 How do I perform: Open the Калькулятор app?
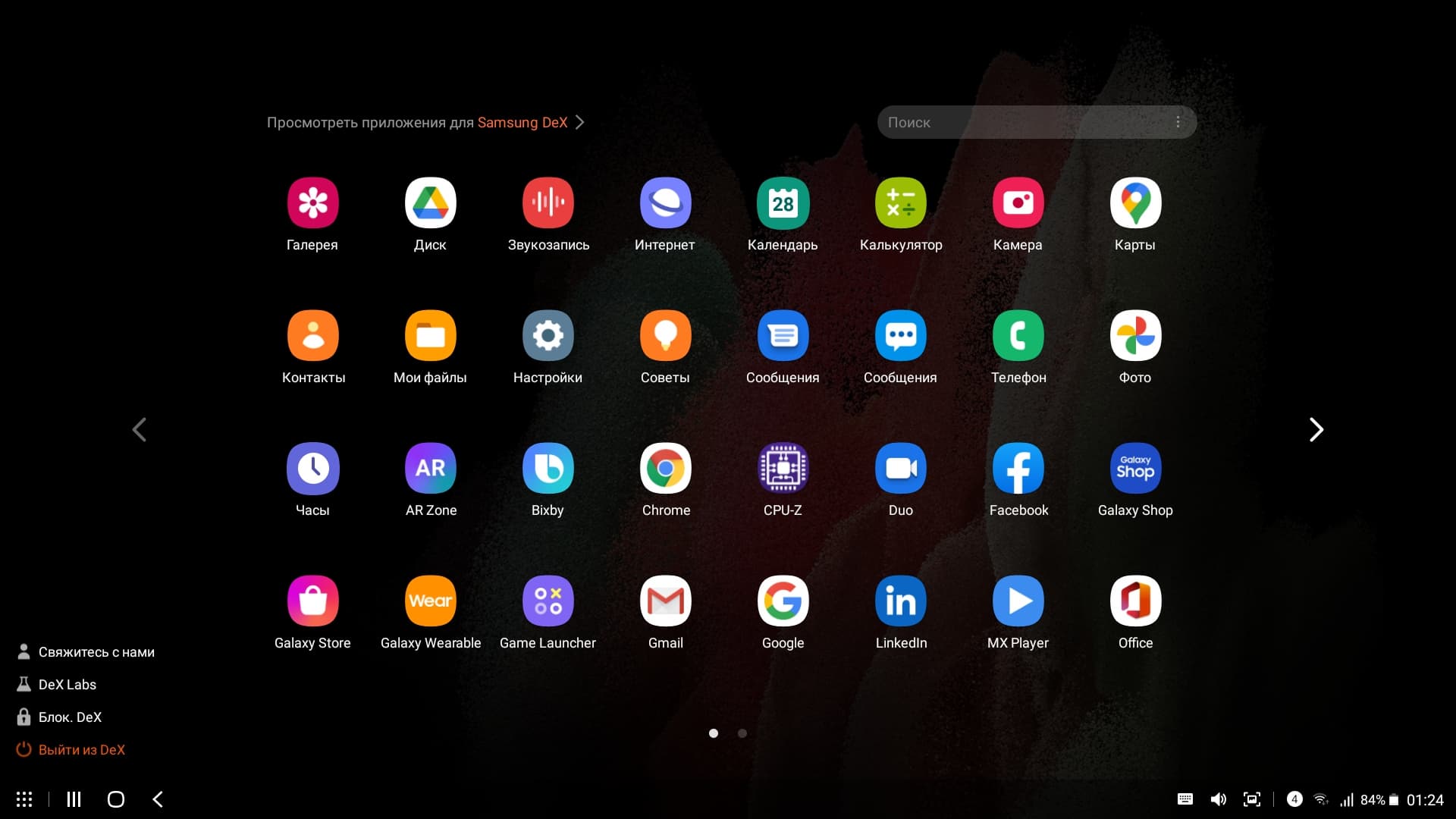(900, 203)
